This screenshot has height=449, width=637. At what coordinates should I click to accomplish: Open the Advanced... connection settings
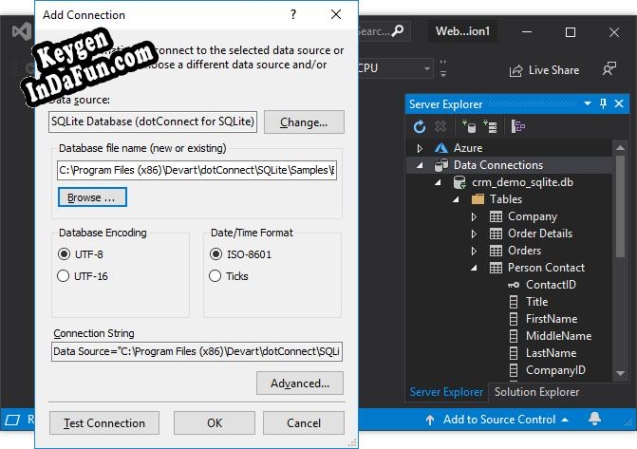(300, 383)
